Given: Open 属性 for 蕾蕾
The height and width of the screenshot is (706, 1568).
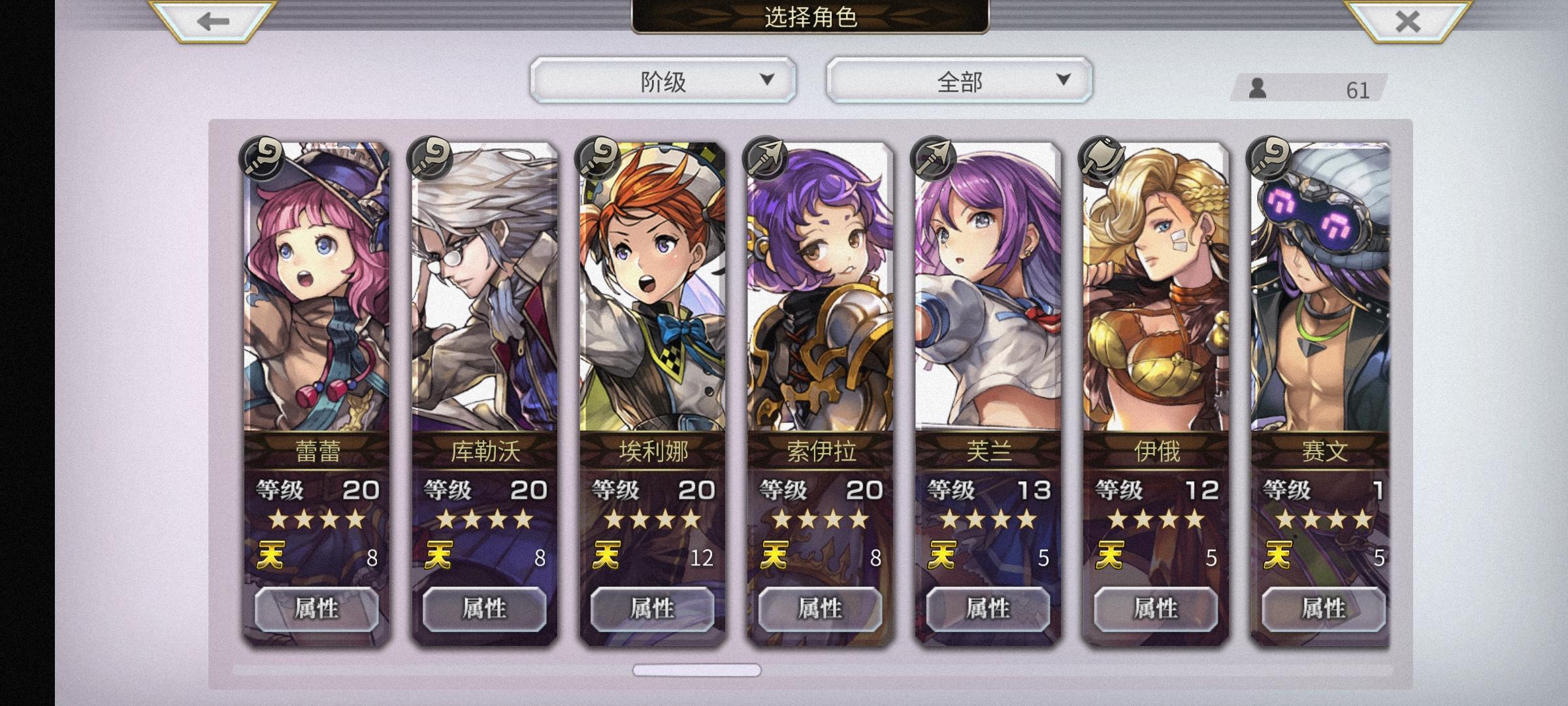Looking at the screenshot, I should (317, 609).
